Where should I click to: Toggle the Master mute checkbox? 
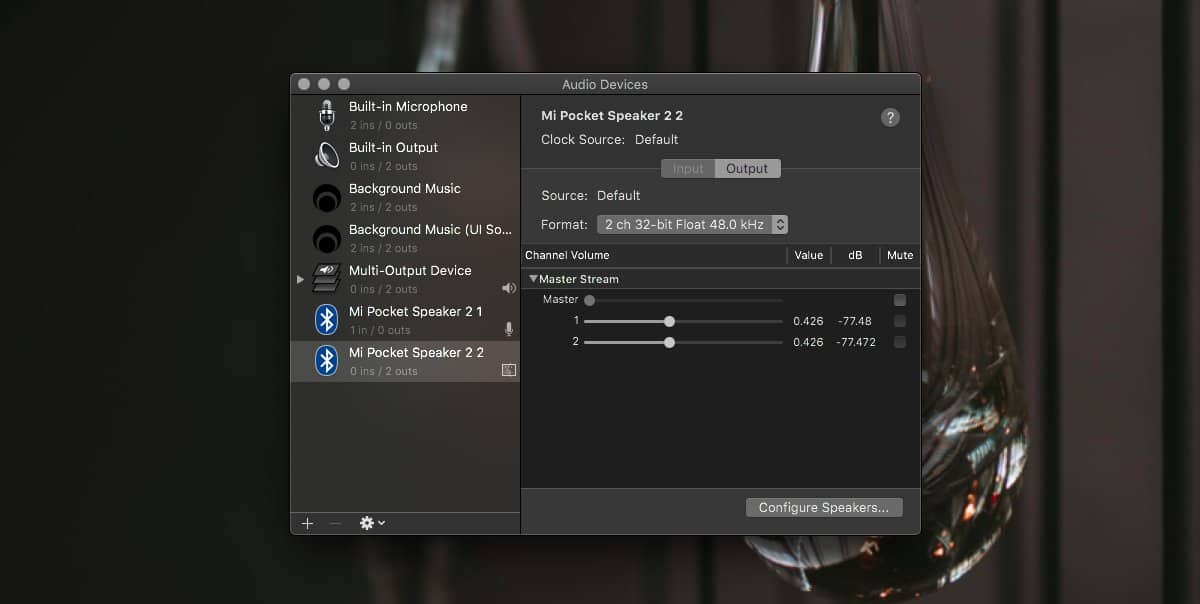[899, 299]
